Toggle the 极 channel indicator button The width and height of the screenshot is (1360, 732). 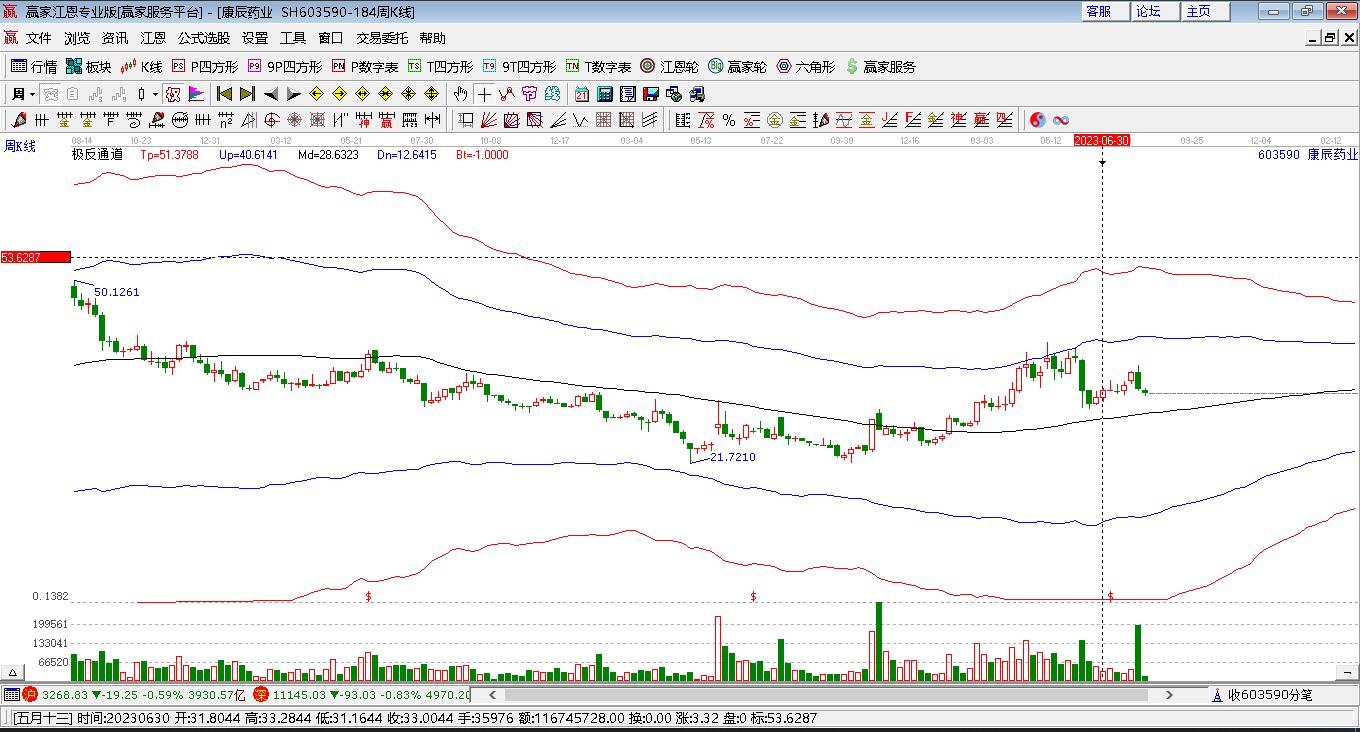[172, 94]
